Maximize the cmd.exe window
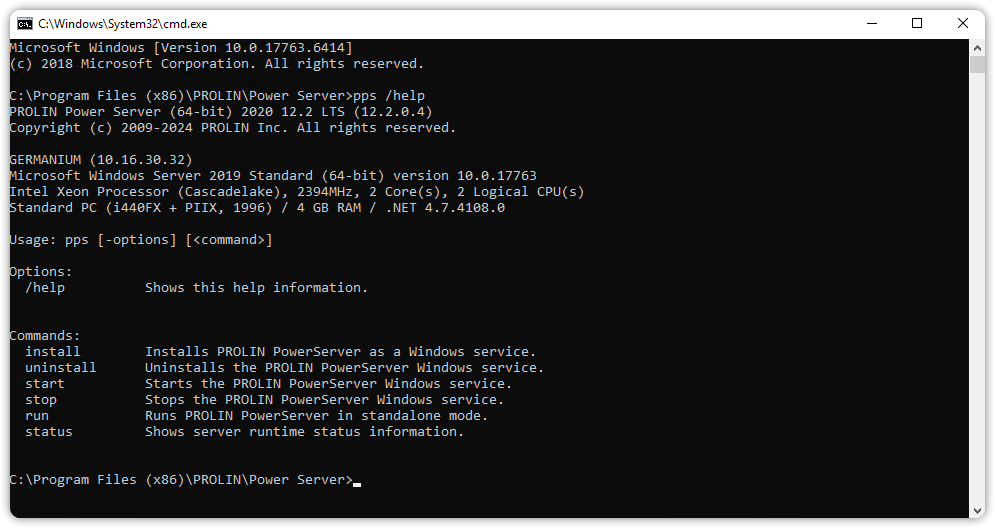Viewport: 995px width, 528px height. click(x=917, y=23)
